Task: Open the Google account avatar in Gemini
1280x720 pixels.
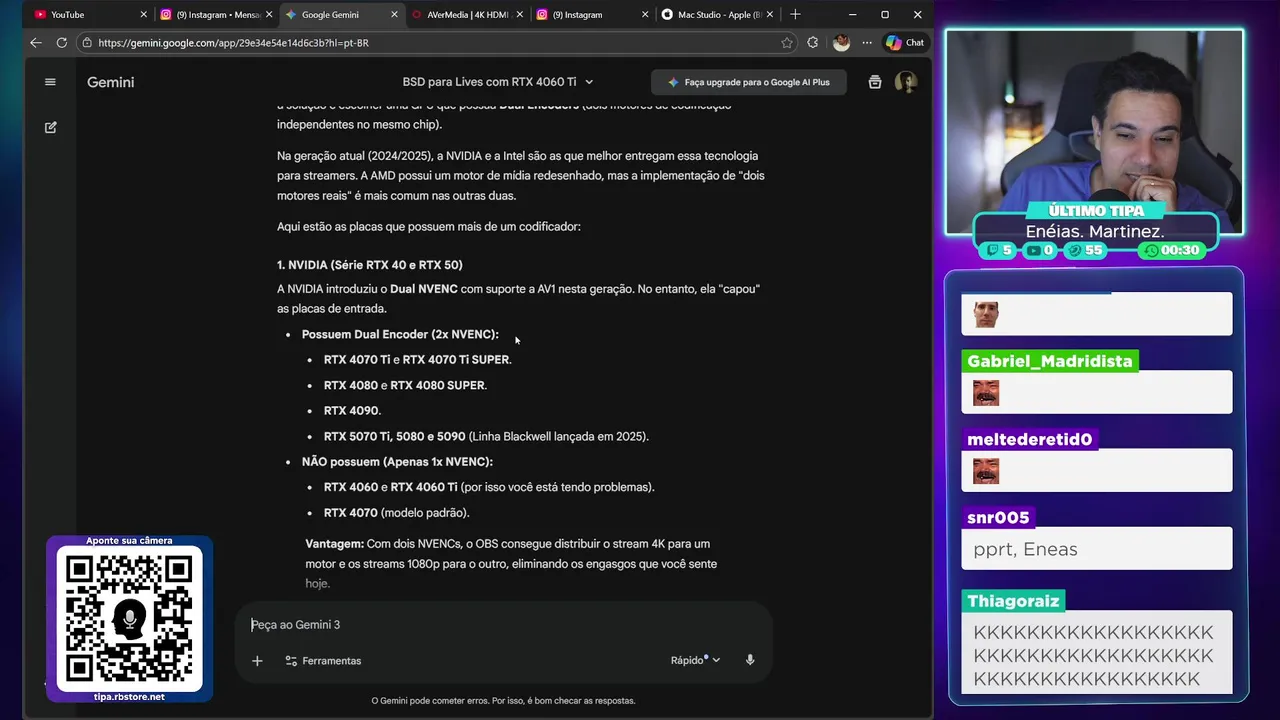Action: [x=906, y=82]
